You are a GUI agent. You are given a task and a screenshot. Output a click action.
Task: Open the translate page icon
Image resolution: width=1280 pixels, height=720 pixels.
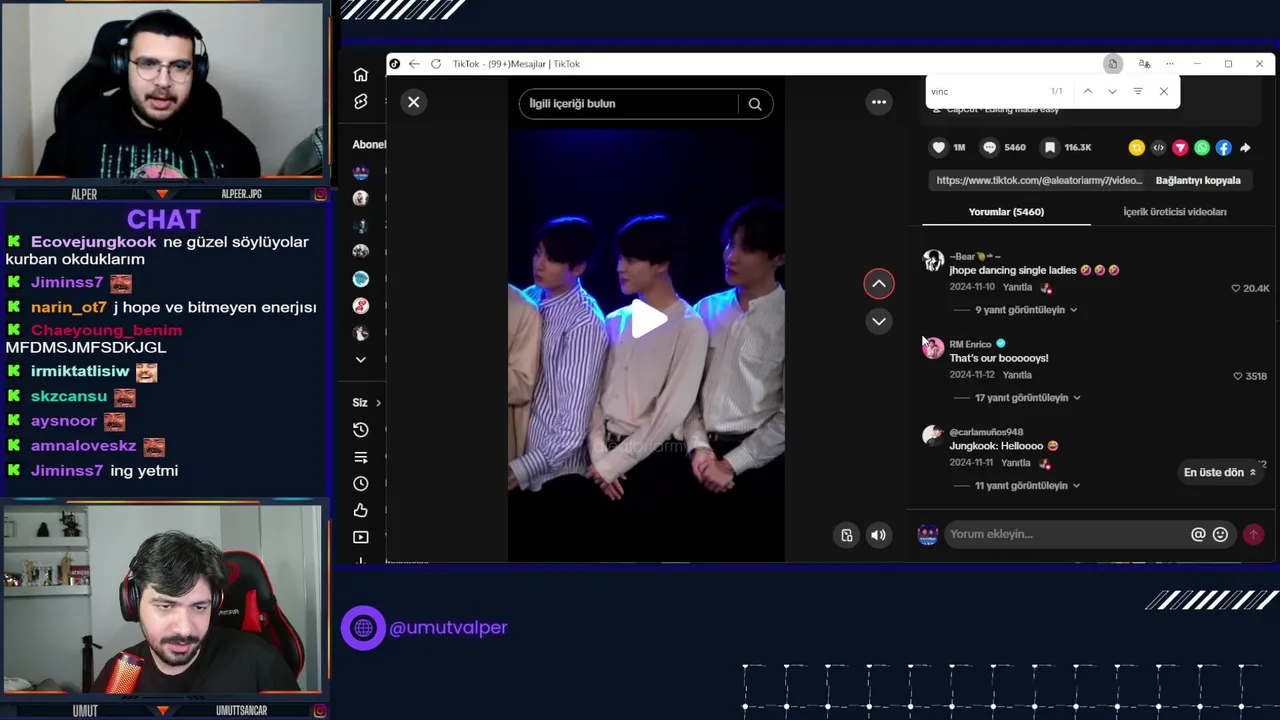pos(1144,64)
